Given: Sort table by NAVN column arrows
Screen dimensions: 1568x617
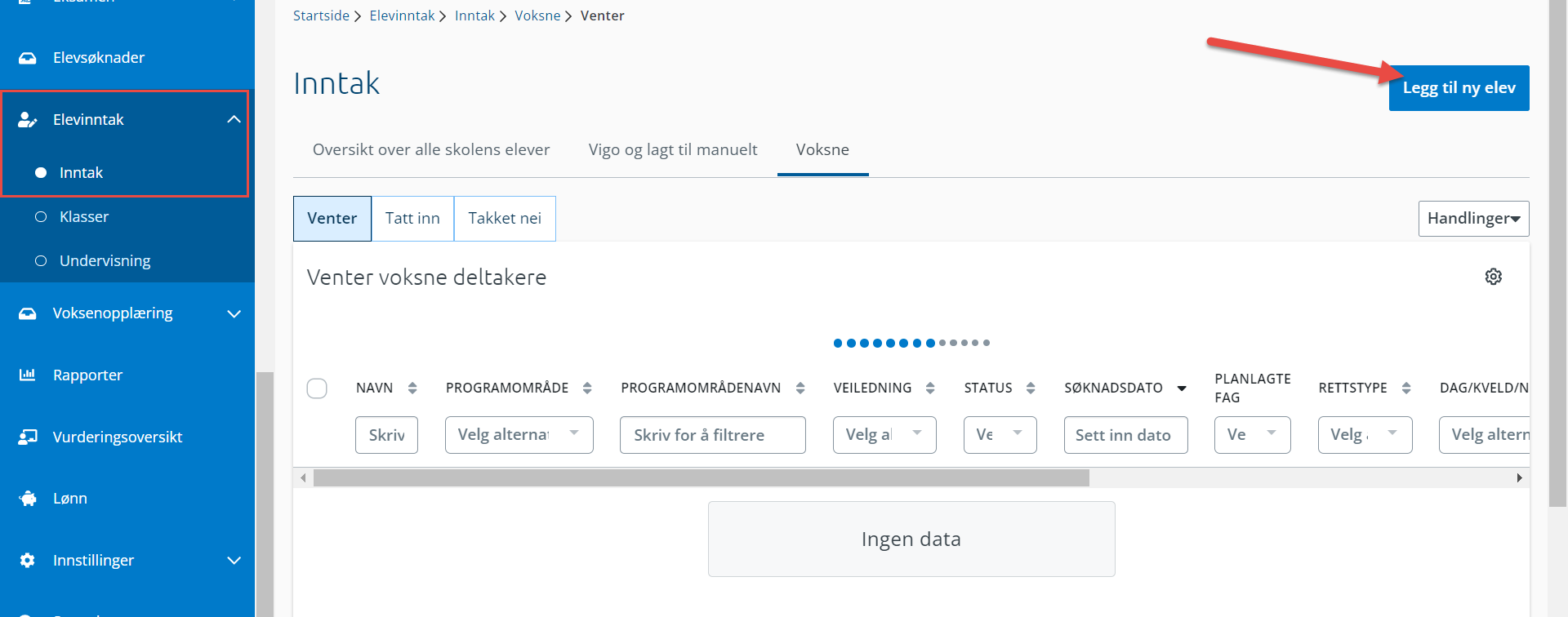Looking at the screenshot, I should (x=412, y=388).
